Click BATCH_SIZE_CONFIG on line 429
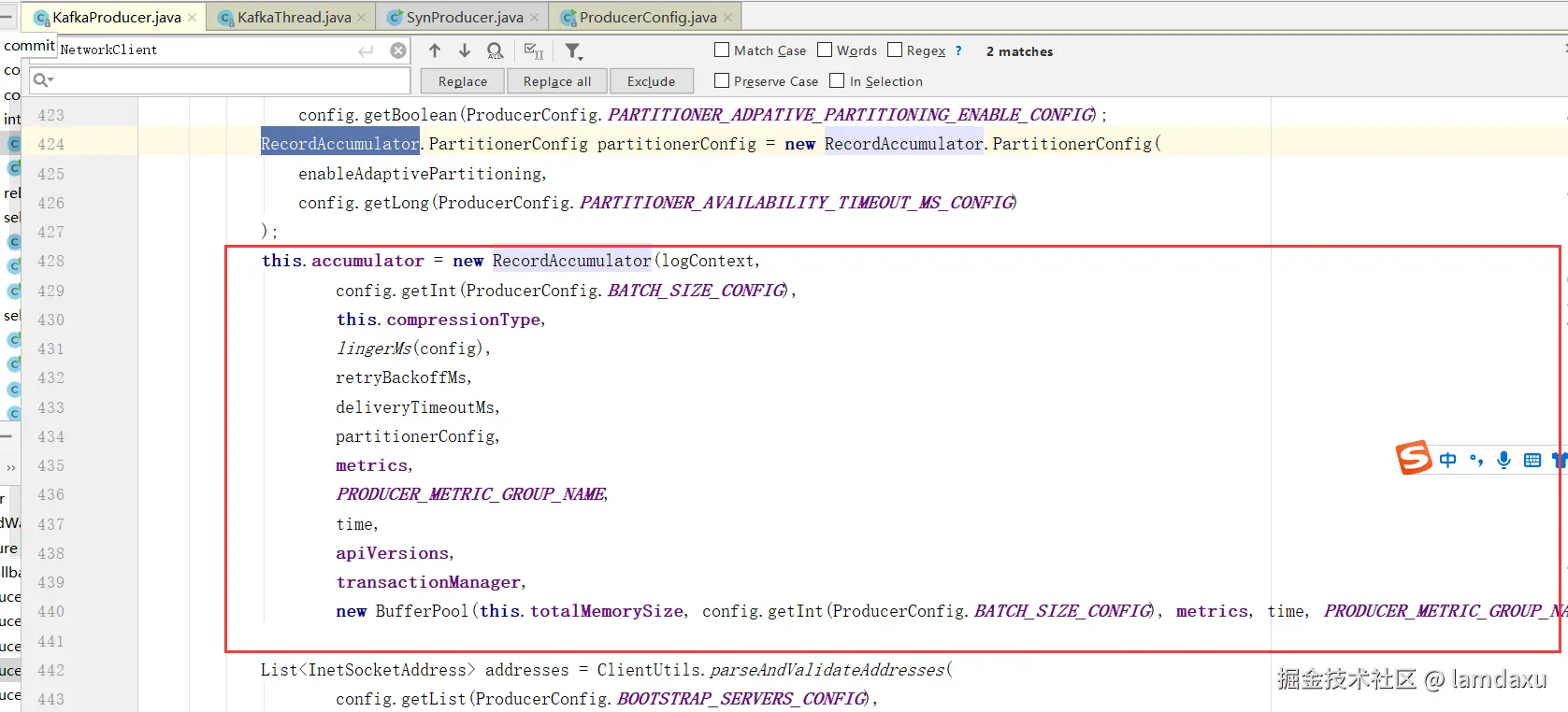Viewport: 1568px width, 712px height. click(698, 291)
